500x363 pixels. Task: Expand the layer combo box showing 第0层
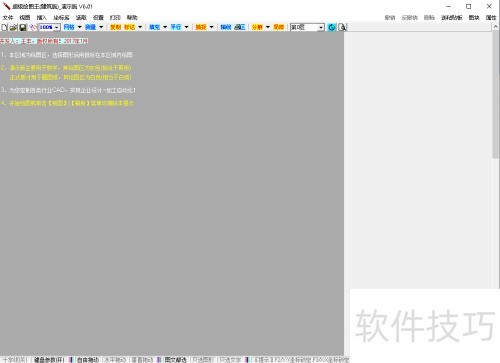321,27
